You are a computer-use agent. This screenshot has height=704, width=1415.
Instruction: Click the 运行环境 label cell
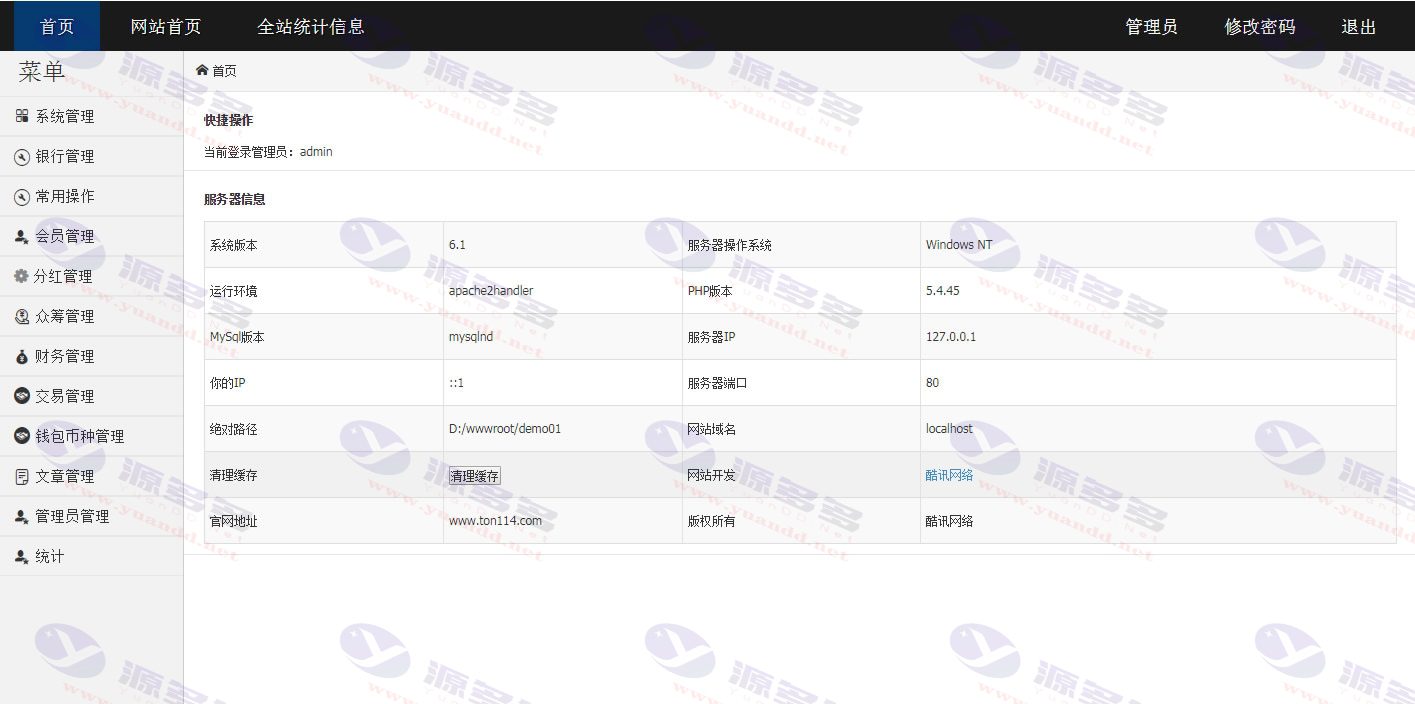coord(324,291)
